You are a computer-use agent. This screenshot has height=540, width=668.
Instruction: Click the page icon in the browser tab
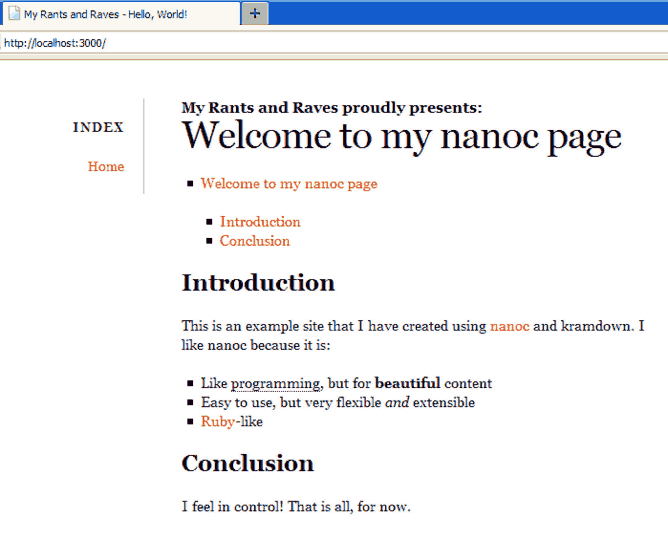[x=14, y=14]
